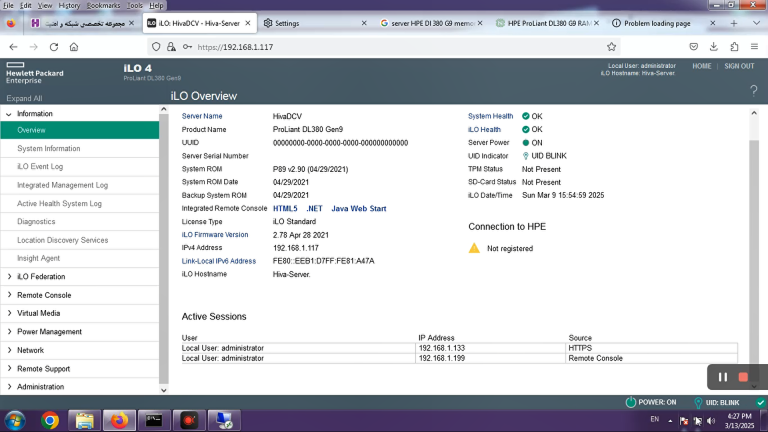Show site security lock info
The width and height of the screenshot is (768, 432).
(171, 47)
